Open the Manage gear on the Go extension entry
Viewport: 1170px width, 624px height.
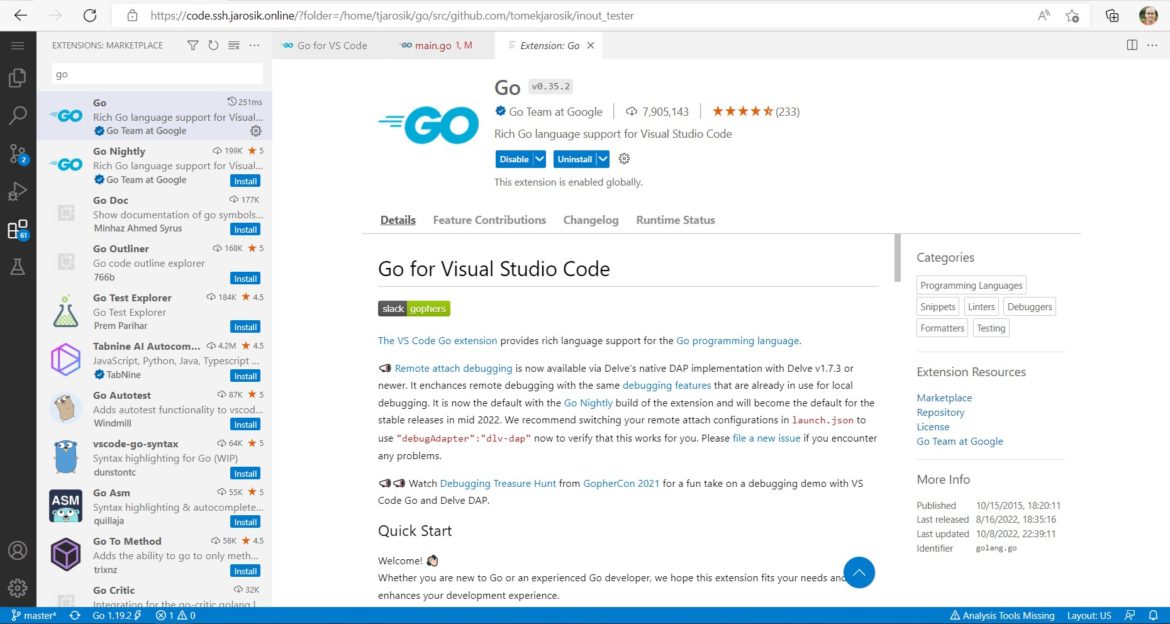255,130
